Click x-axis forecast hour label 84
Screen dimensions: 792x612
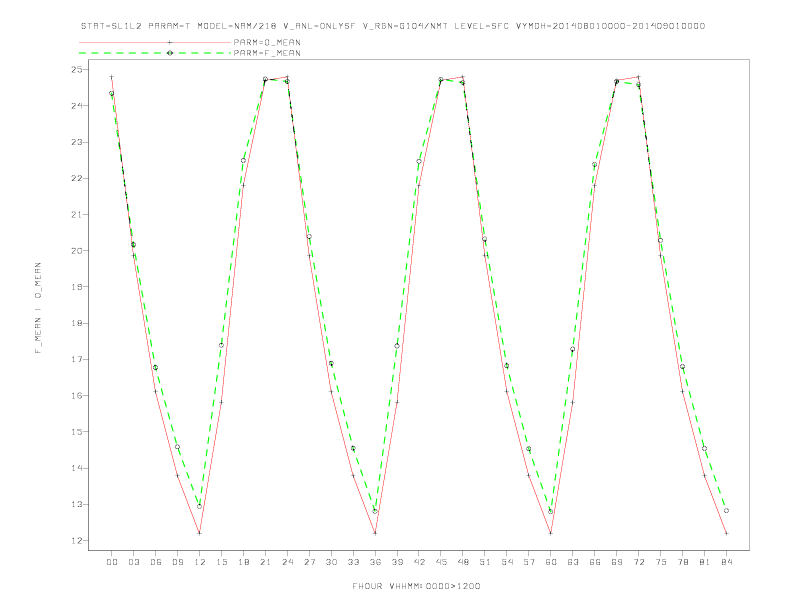click(726, 562)
